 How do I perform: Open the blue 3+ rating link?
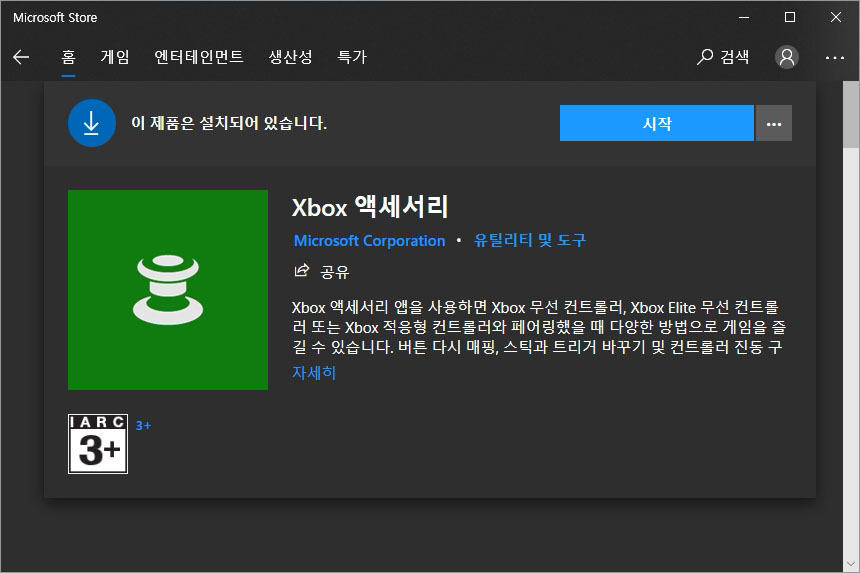(x=143, y=426)
